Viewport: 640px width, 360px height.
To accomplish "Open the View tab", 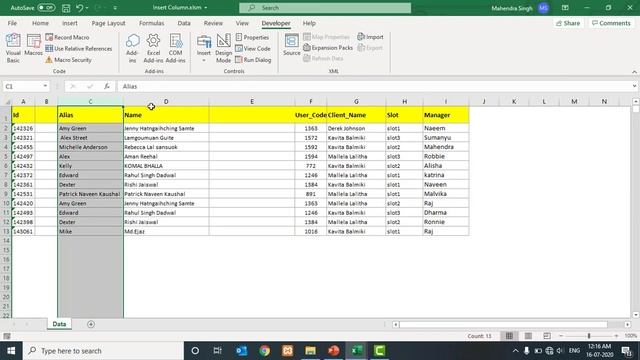I will (242, 23).
